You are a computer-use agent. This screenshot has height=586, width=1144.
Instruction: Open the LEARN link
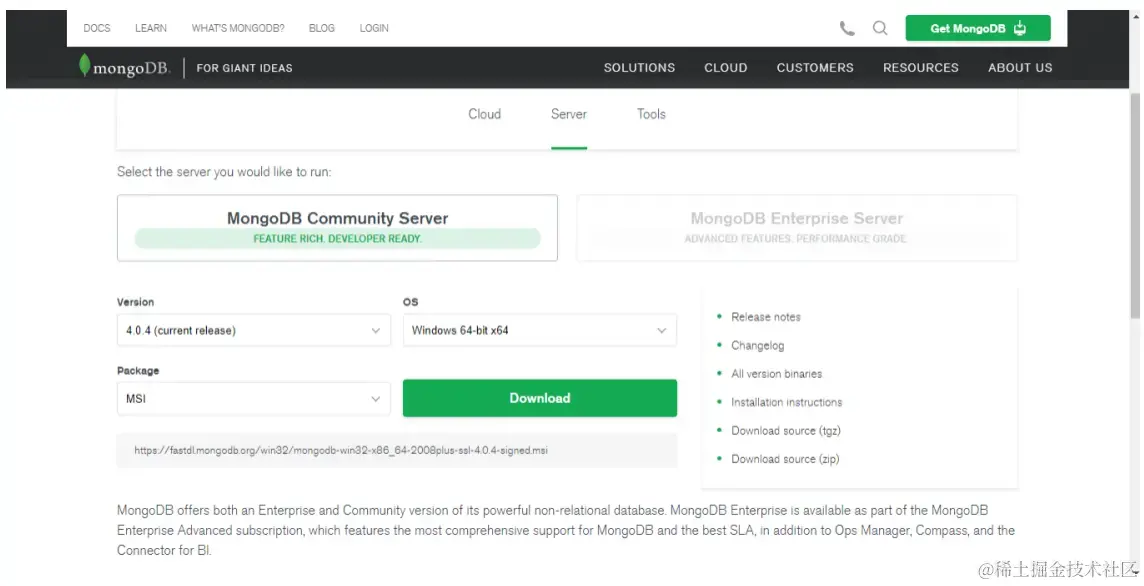[x=151, y=28]
